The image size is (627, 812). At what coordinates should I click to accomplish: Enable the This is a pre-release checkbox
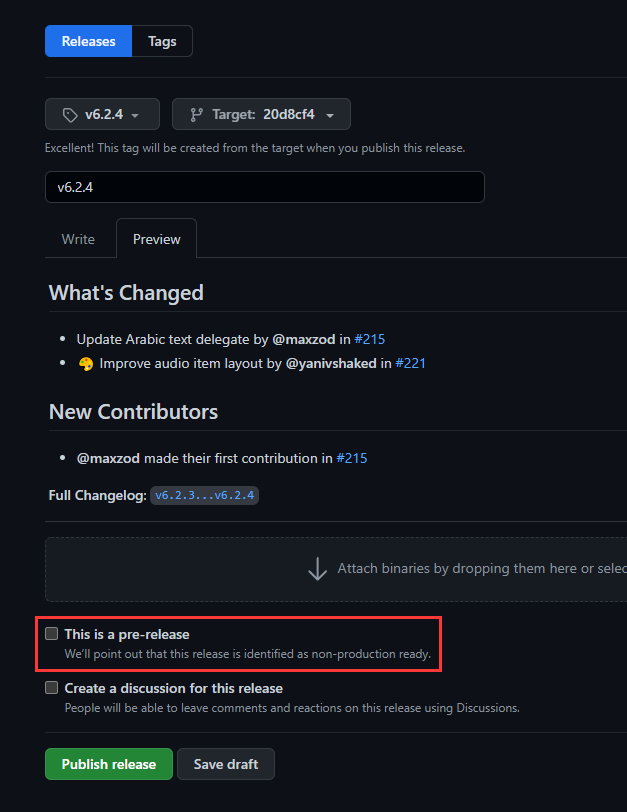(x=52, y=633)
